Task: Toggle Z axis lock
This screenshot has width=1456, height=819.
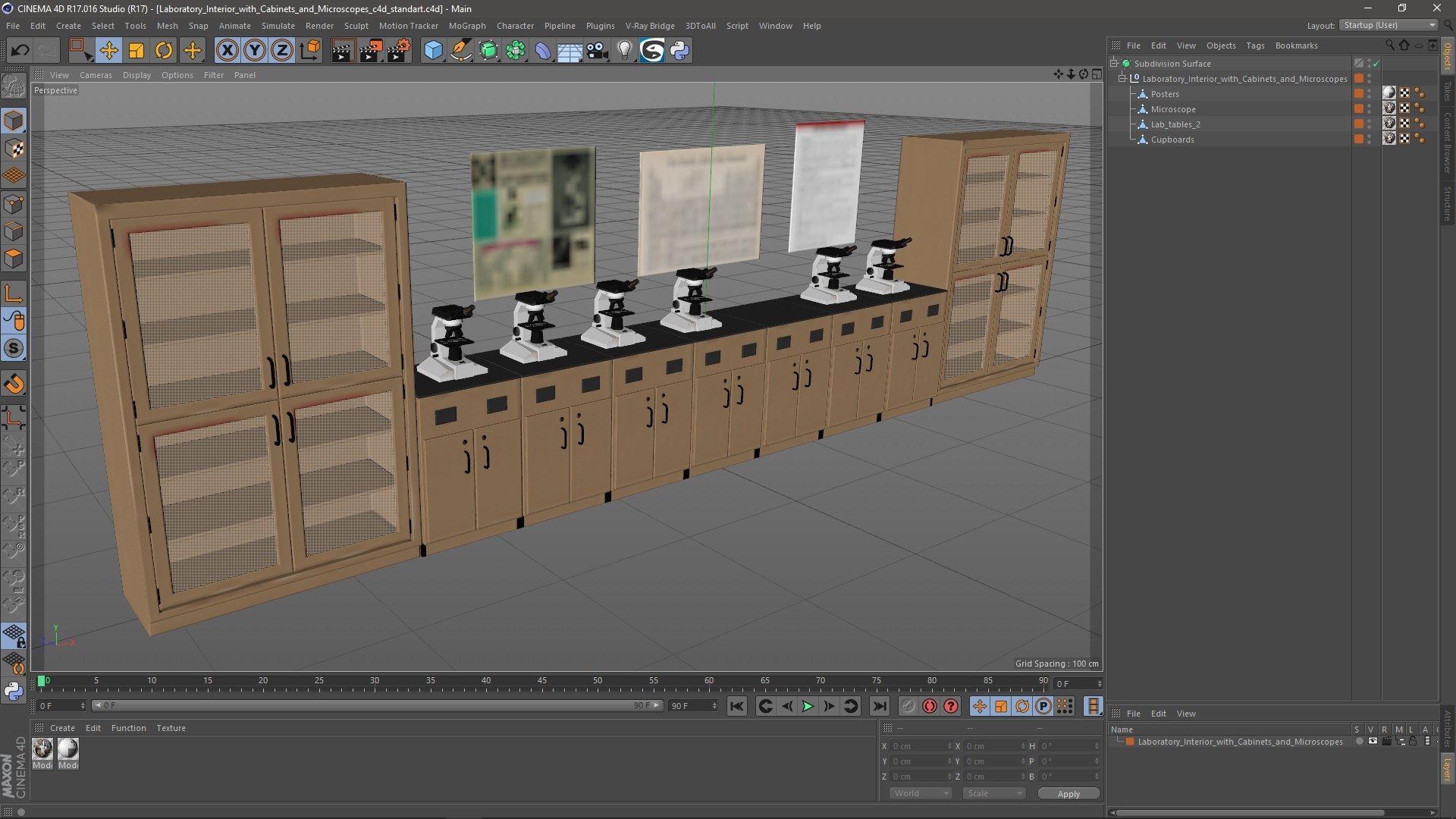Action: [x=282, y=51]
